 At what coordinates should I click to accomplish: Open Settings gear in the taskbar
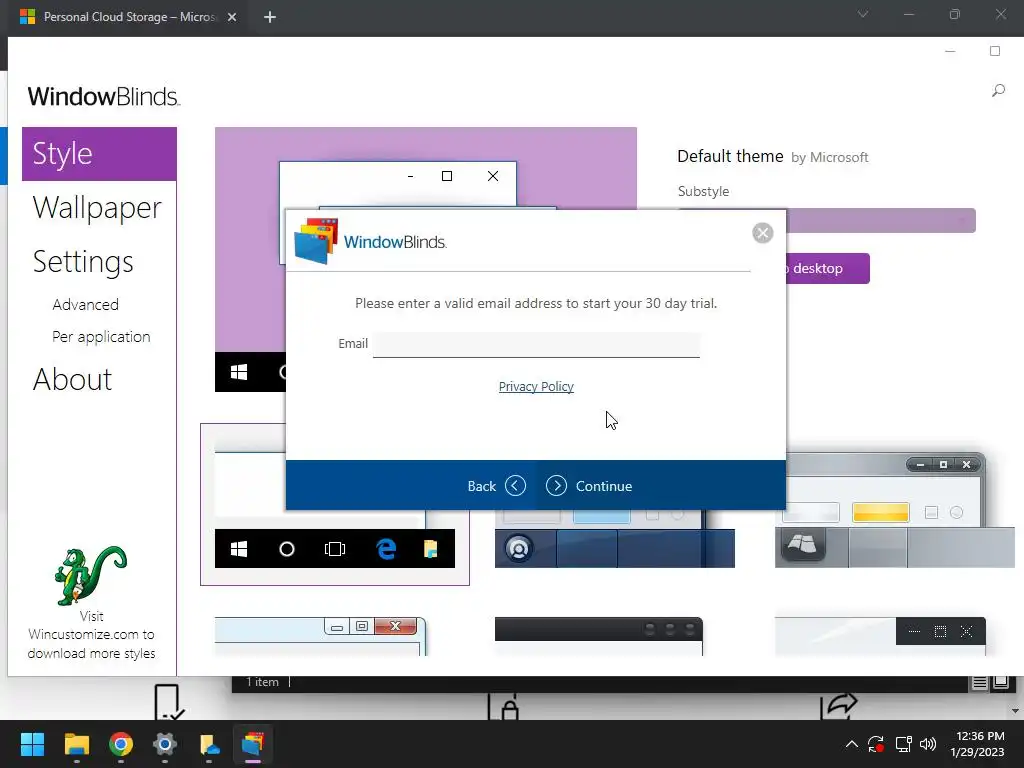tap(165, 744)
